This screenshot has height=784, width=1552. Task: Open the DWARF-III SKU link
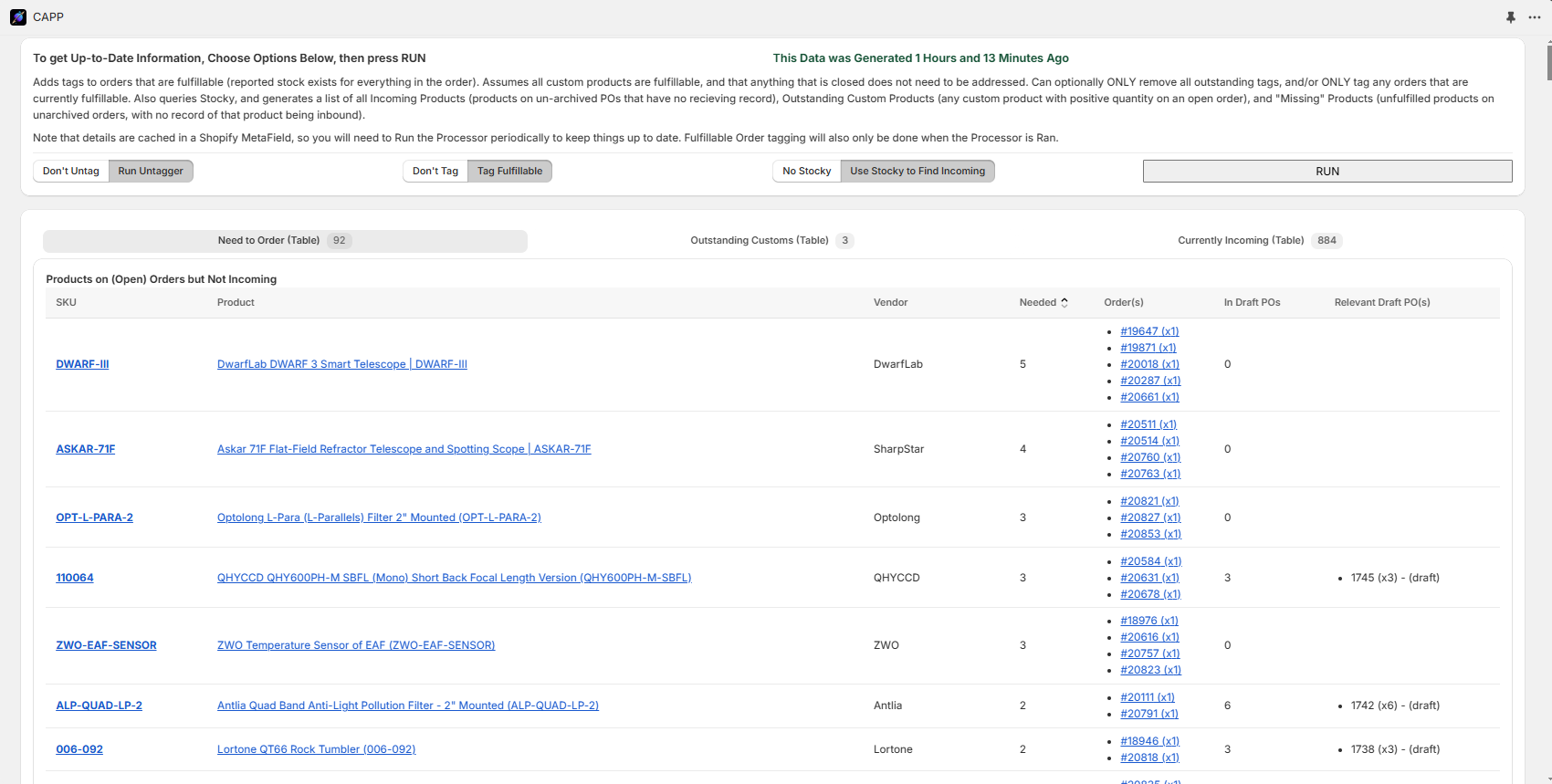[x=82, y=364]
